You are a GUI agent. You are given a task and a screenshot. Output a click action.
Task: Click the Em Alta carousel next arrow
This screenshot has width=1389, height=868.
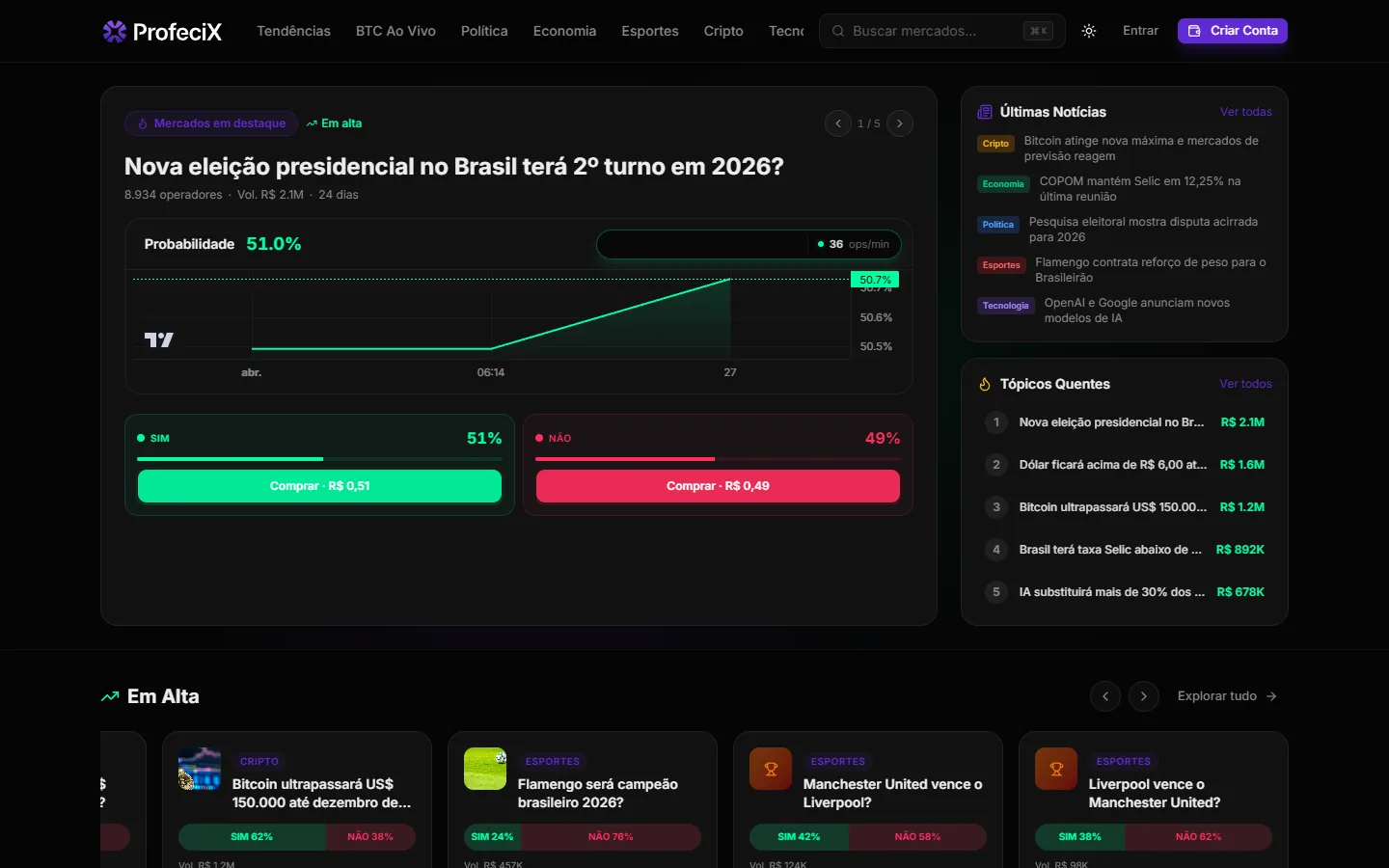click(1144, 696)
